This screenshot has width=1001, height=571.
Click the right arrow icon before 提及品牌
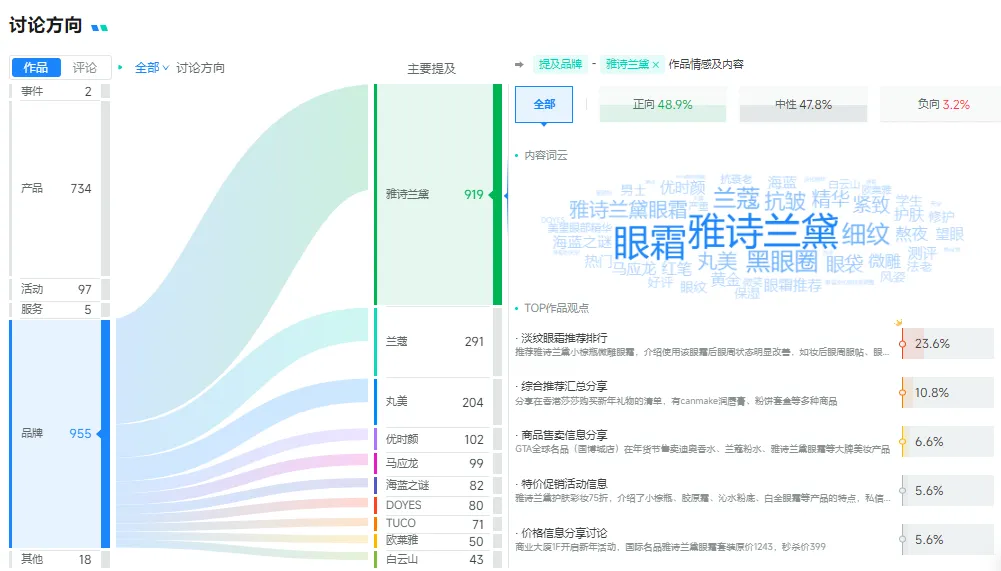click(519, 65)
